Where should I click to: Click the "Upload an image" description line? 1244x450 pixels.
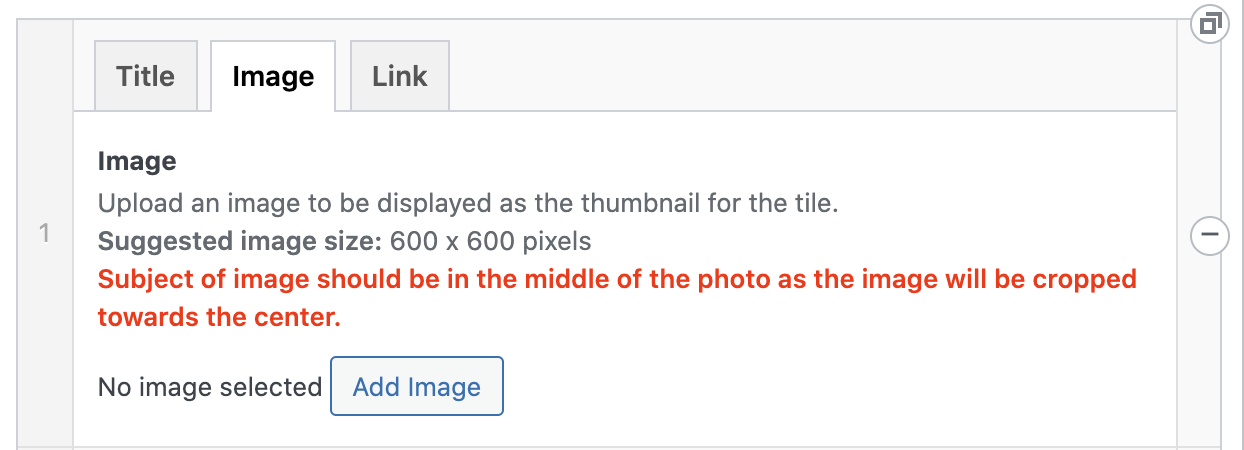coord(467,203)
